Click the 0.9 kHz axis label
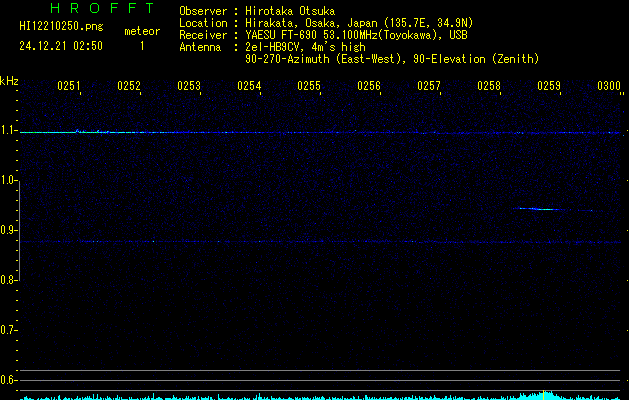This screenshot has width=629, height=400. (8, 230)
